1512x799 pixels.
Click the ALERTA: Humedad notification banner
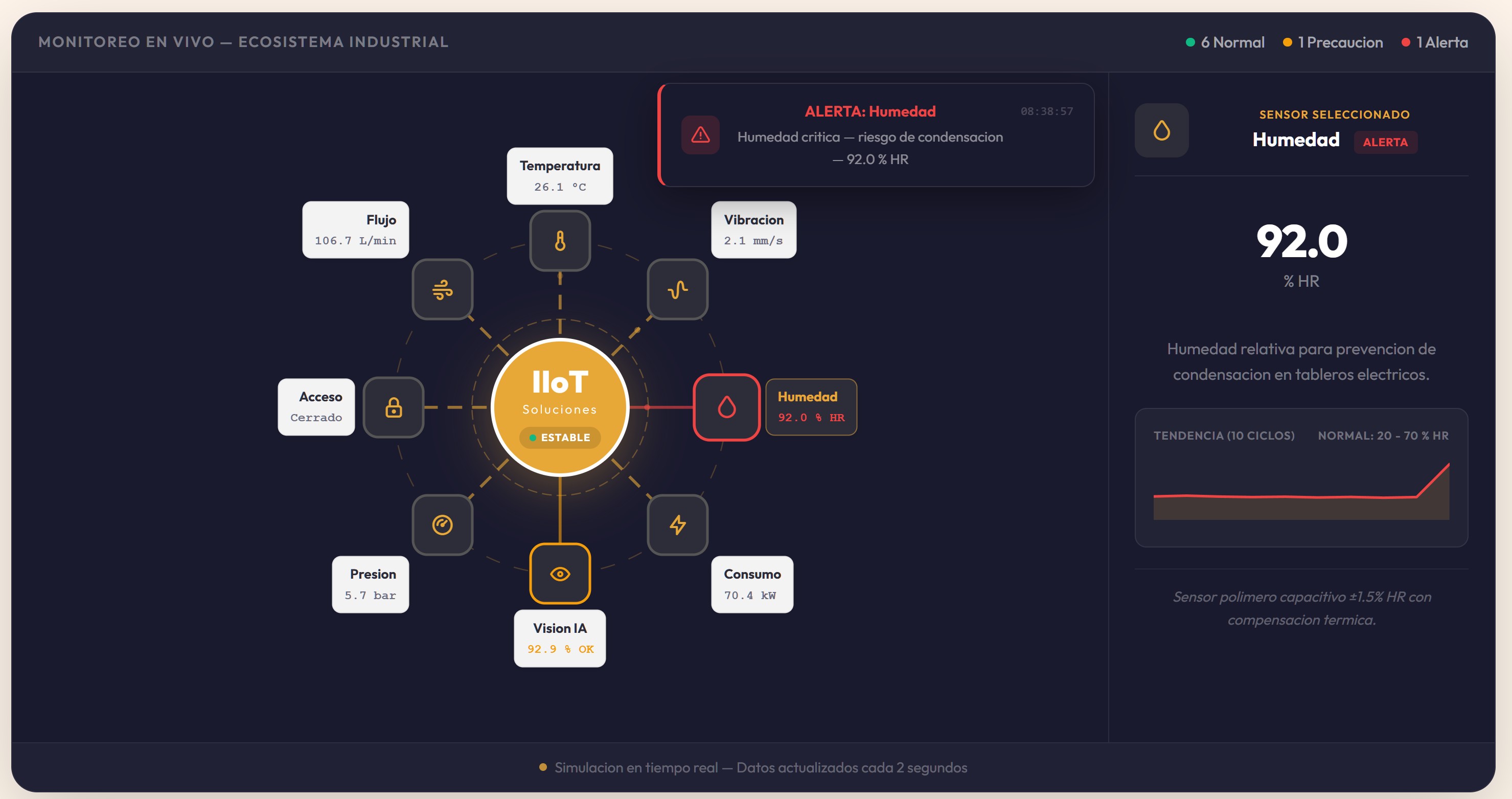tap(876, 135)
